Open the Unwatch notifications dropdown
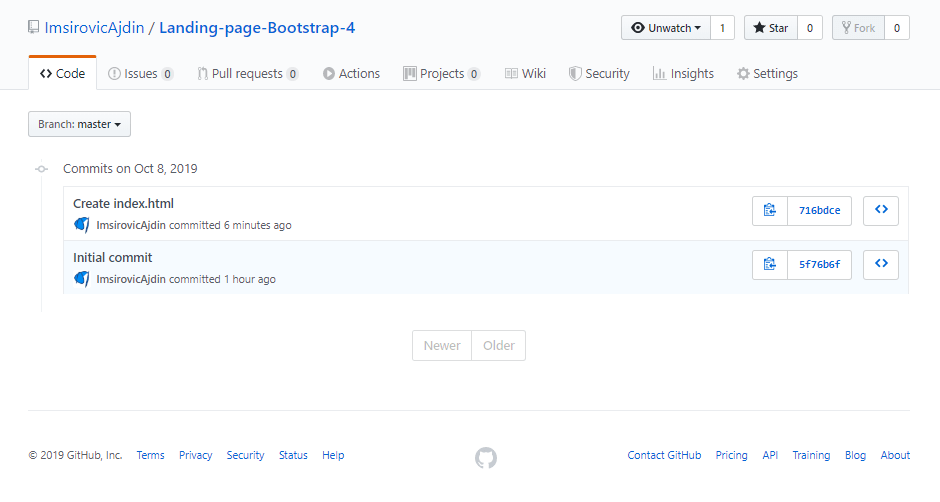 (x=665, y=28)
